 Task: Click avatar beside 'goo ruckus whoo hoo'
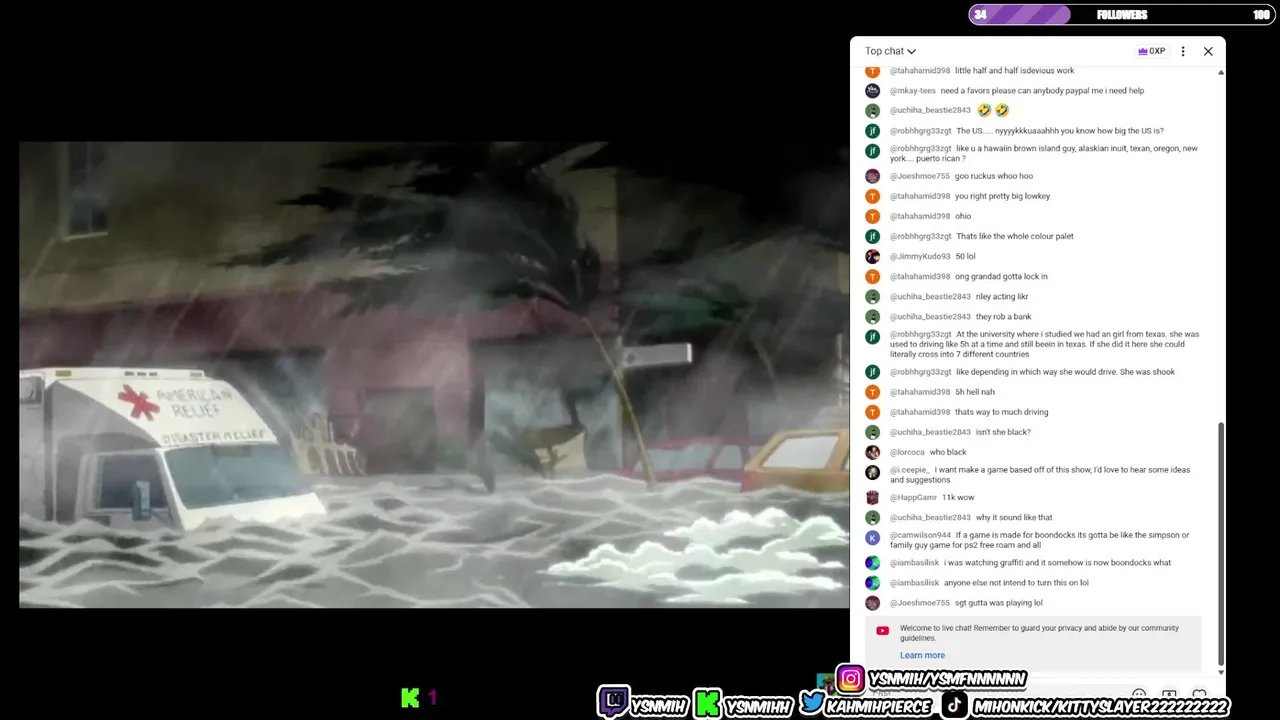tap(873, 176)
